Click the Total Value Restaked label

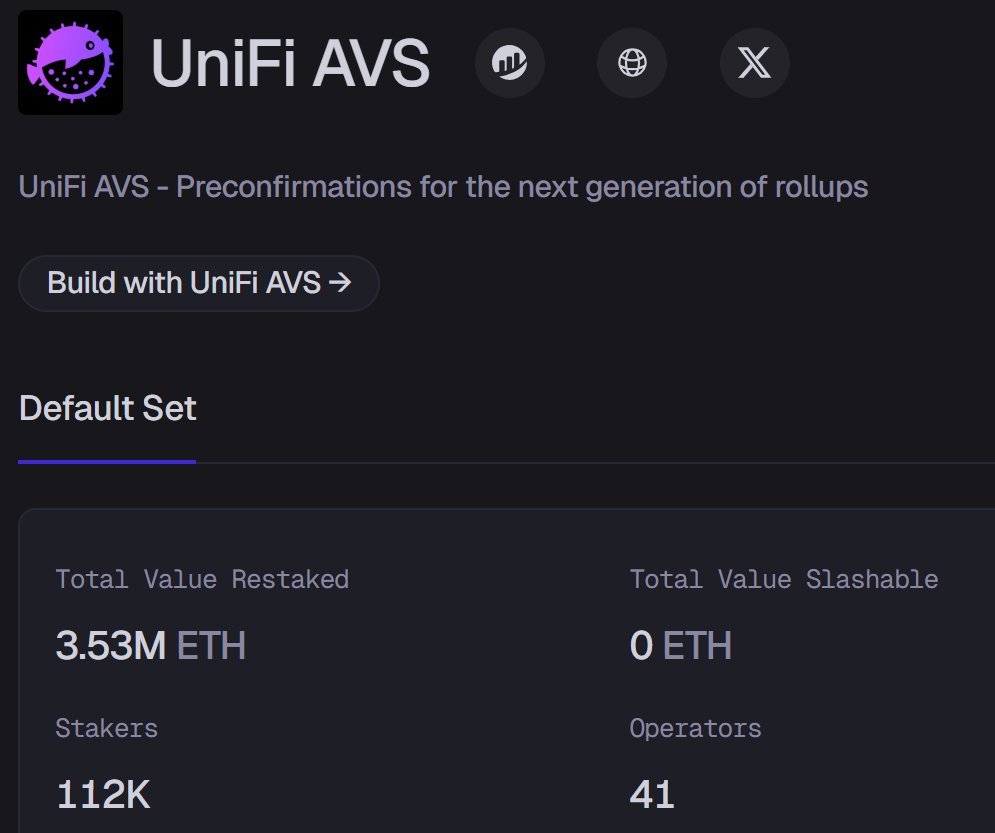202,579
